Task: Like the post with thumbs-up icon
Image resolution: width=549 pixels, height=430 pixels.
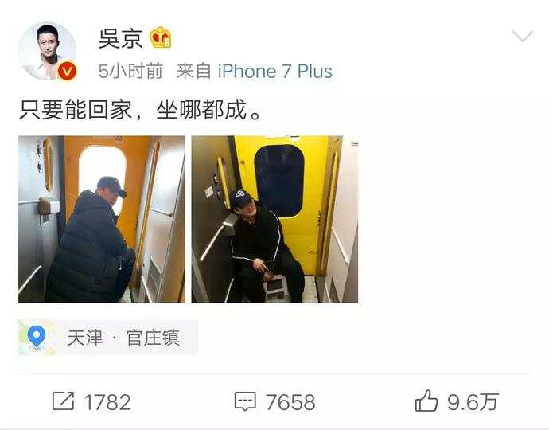Action: pos(426,400)
